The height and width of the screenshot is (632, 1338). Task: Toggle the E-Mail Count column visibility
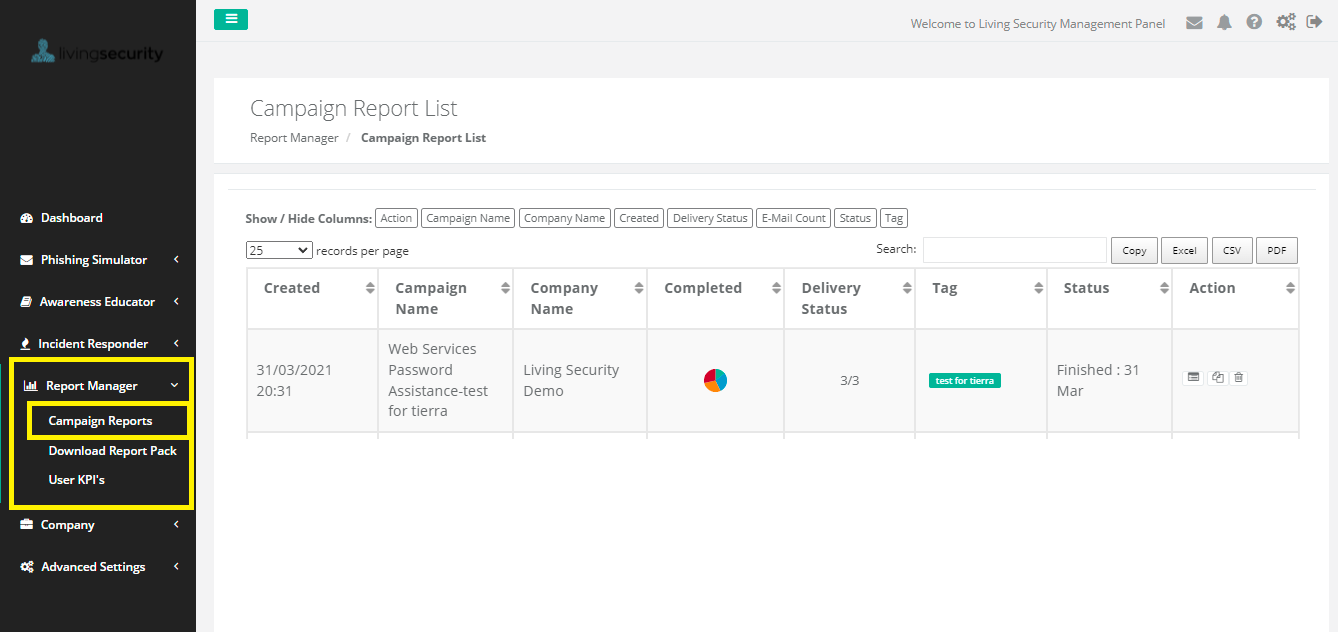794,218
